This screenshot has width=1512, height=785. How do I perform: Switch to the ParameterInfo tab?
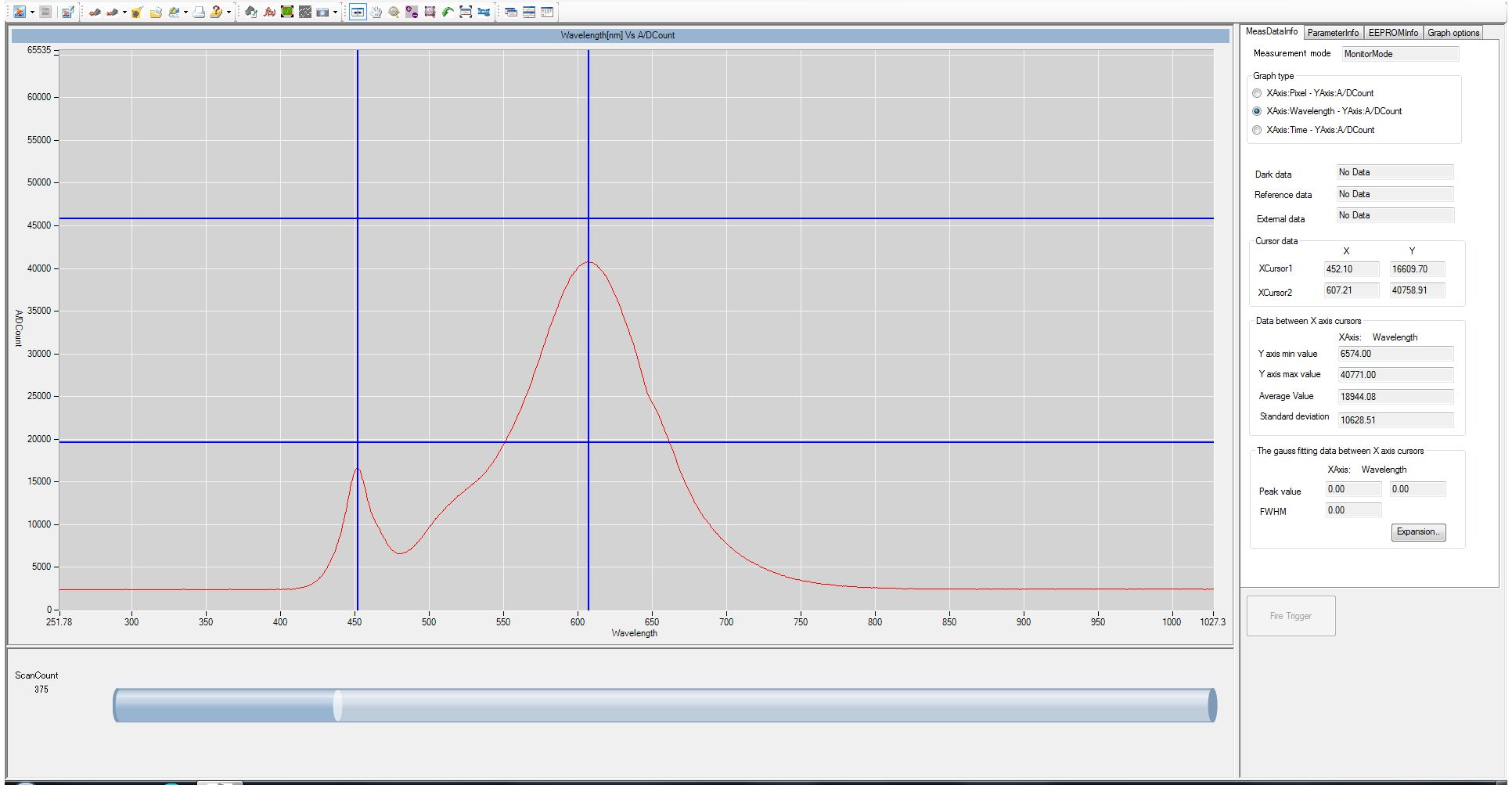coord(1333,33)
